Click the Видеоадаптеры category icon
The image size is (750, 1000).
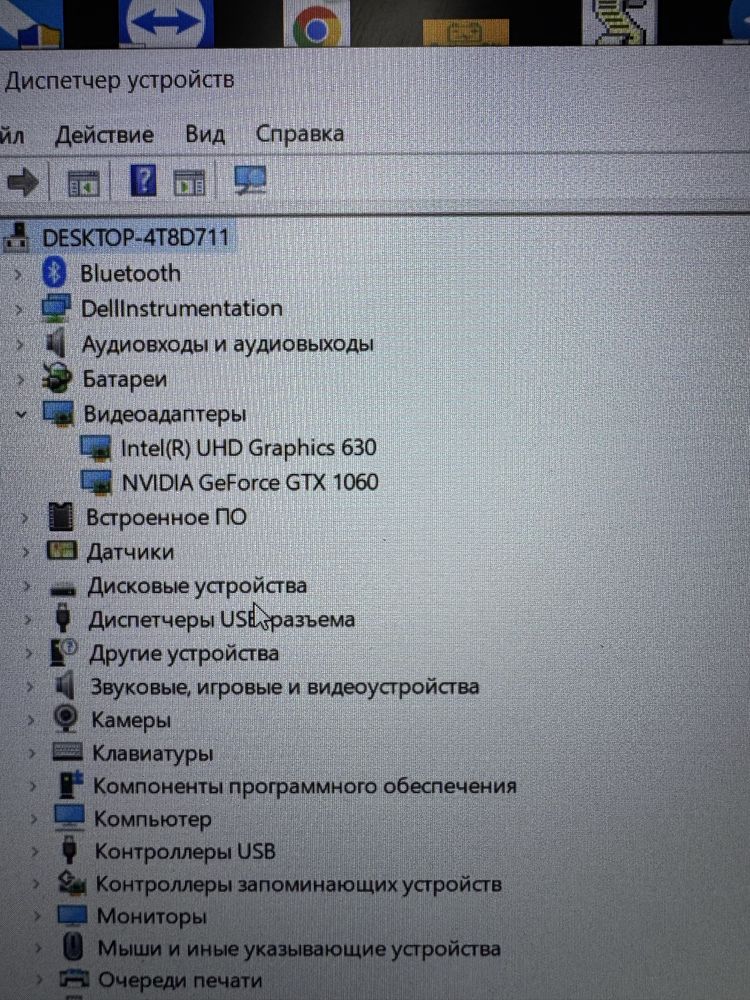pyautogui.click(x=58, y=413)
